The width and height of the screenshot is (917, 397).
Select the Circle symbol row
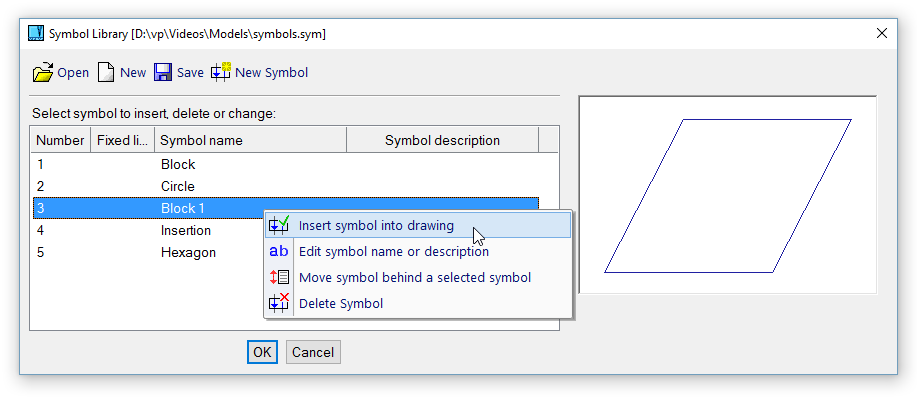point(285,187)
